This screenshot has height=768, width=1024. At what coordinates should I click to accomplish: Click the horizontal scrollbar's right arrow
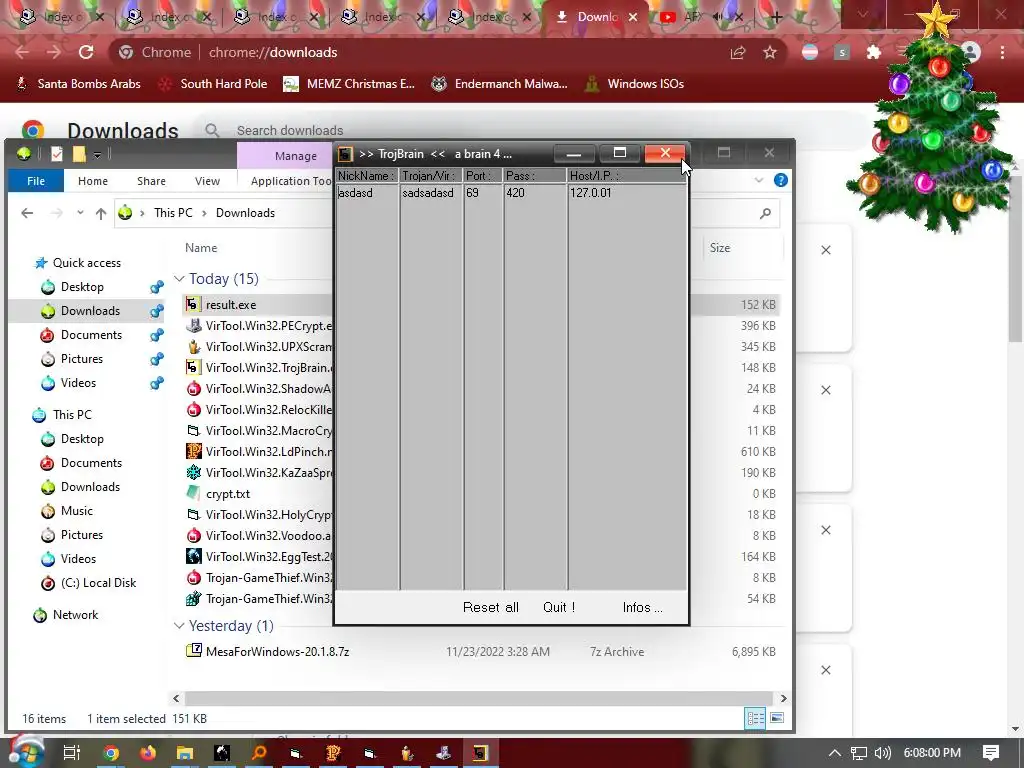pos(783,698)
